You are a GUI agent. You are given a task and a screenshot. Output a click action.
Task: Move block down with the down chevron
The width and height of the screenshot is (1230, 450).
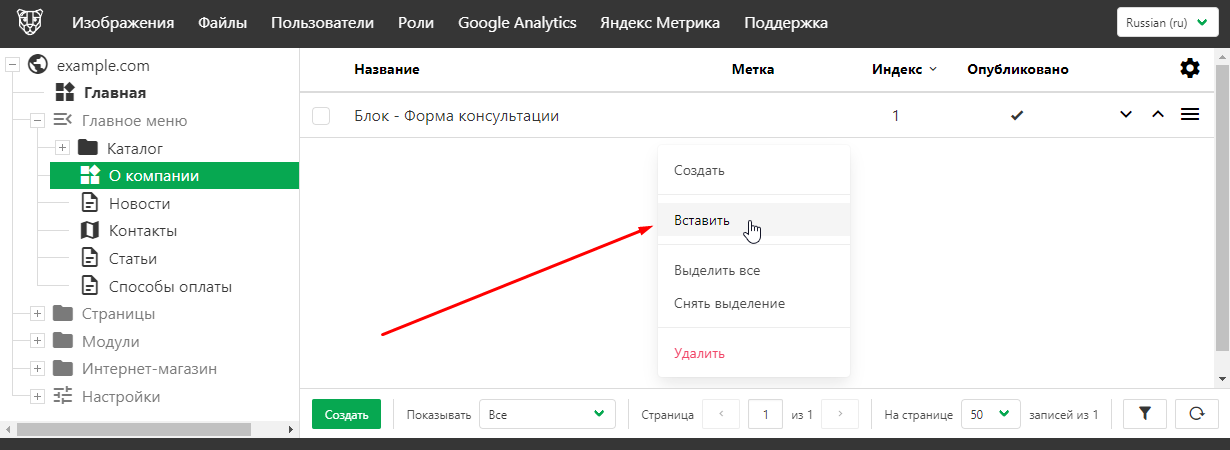pyautogui.click(x=1126, y=115)
